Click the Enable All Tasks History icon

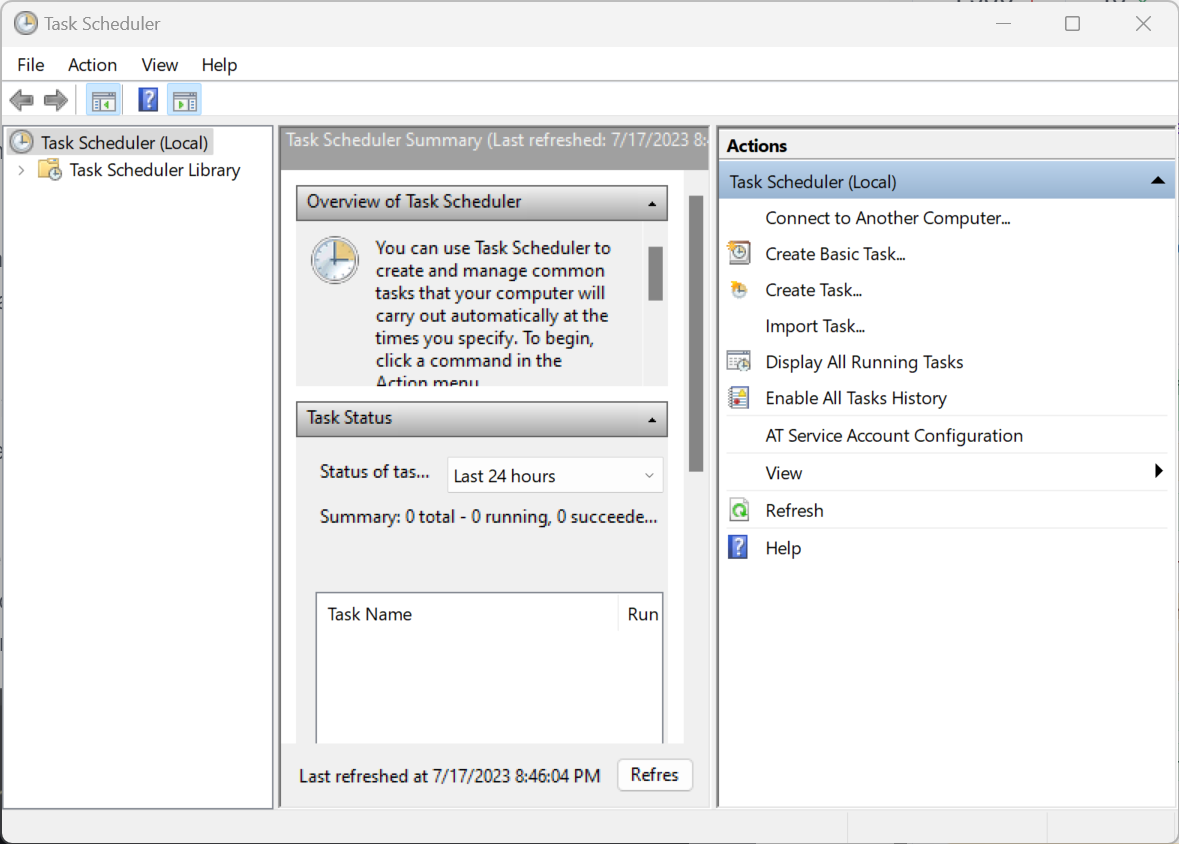point(739,398)
